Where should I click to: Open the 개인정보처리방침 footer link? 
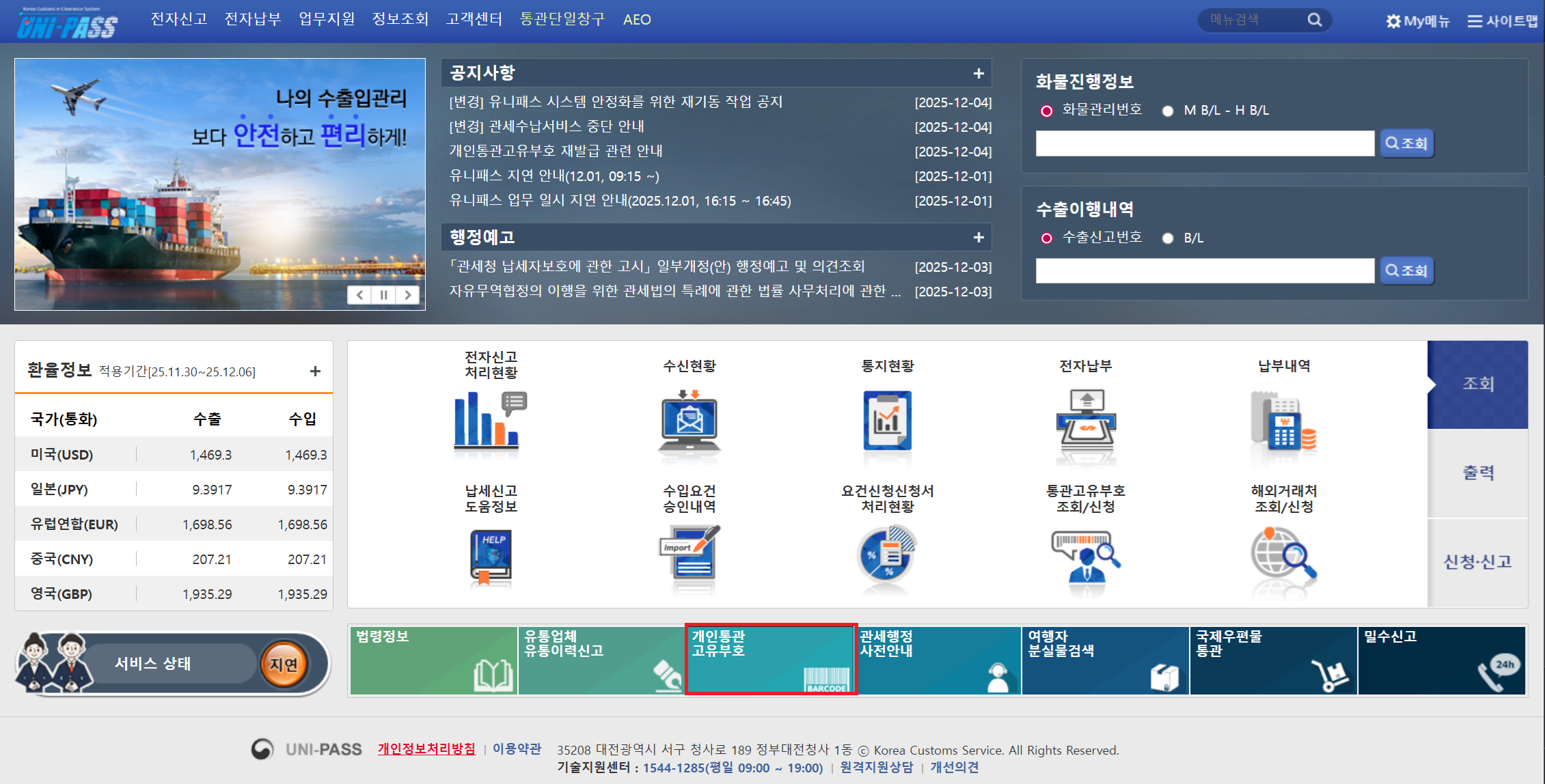coord(426,749)
